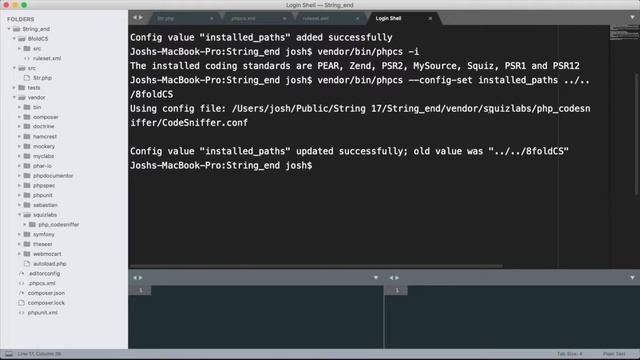
Task: Click the minimap preview of terminal
Action: click(x=624, y=33)
